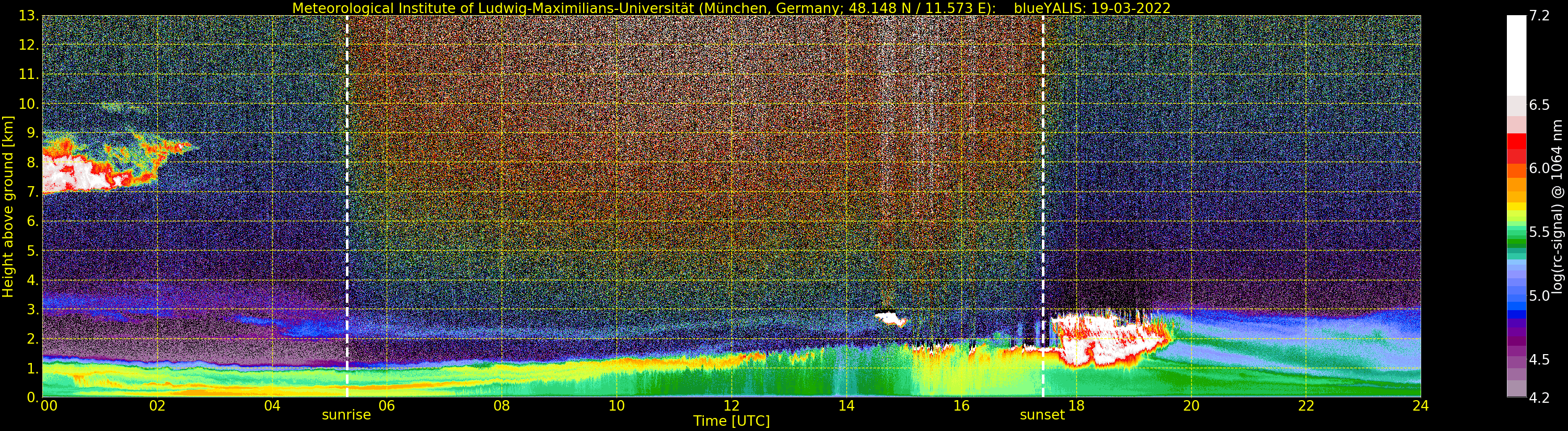Click the '08' time tick label
Image resolution: width=1568 pixels, height=431 pixels.
[502, 406]
